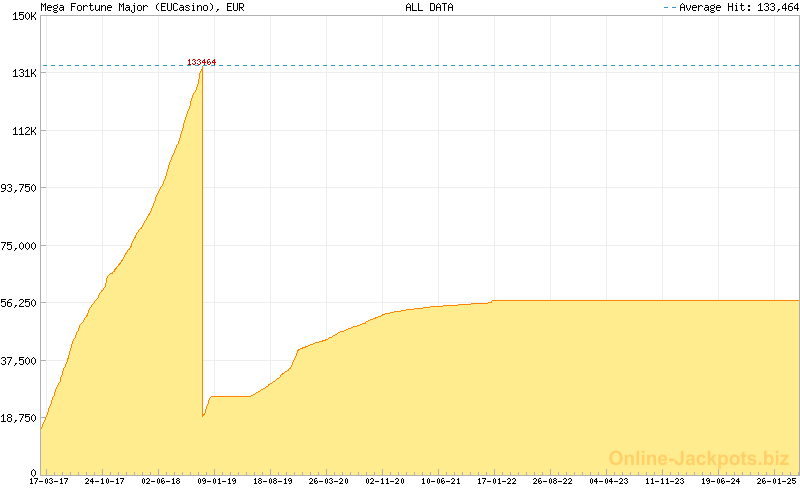The width and height of the screenshot is (800, 490).
Task: Select the 04-04-23 date label
Action: tap(608, 481)
